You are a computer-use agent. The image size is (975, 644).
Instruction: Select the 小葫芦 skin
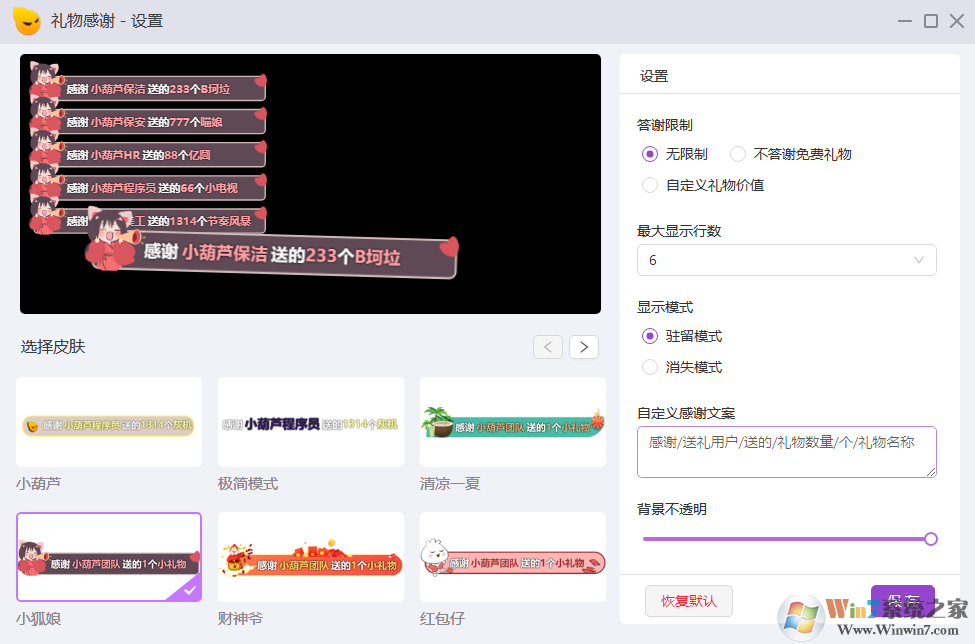[108, 422]
